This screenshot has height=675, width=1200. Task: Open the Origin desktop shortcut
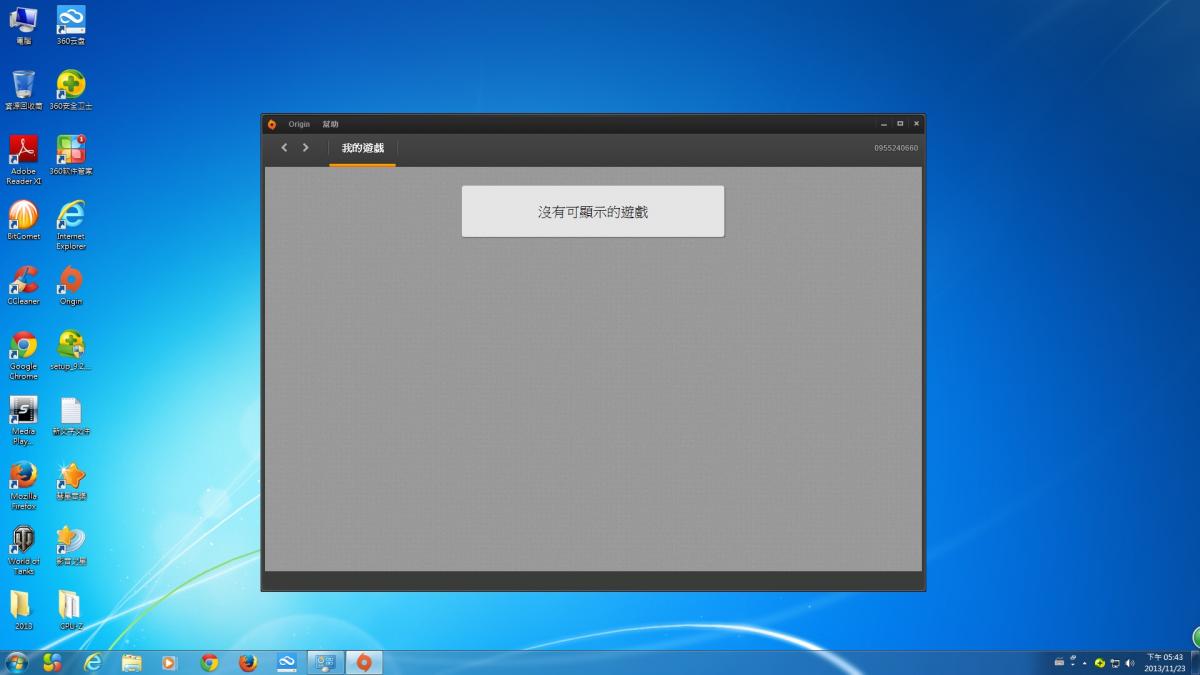(x=71, y=282)
